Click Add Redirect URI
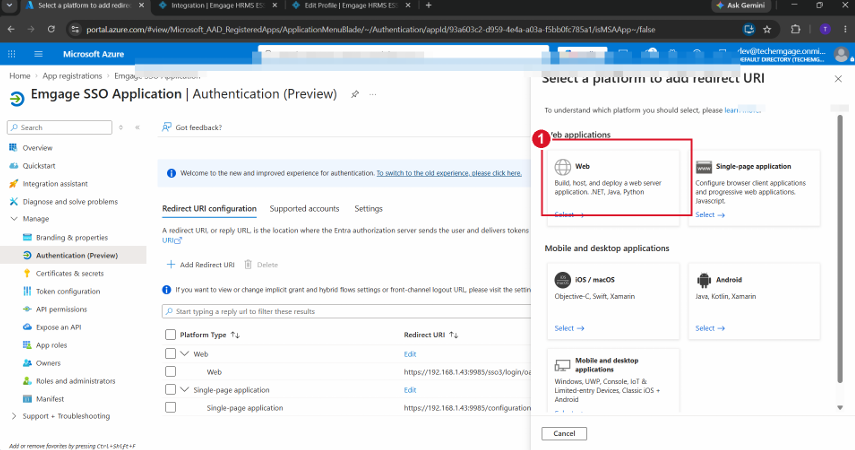 click(x=201, y=265)
